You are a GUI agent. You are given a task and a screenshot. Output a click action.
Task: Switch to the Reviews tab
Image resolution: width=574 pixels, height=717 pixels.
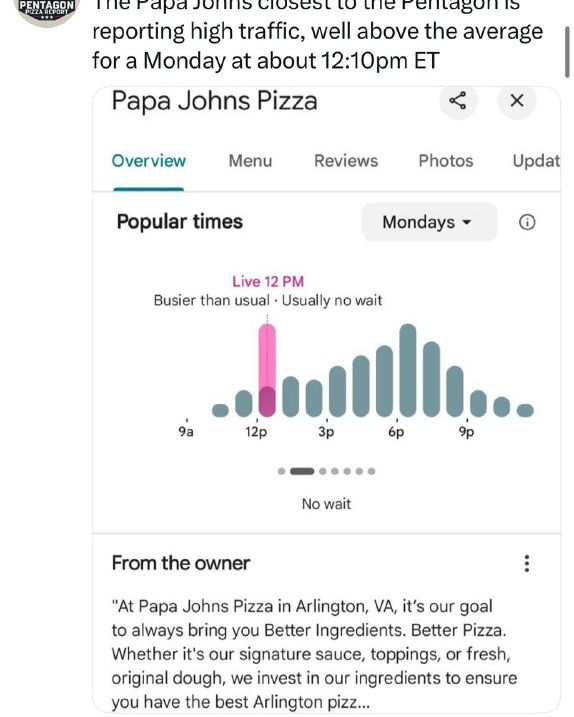(x=346, y=161)
